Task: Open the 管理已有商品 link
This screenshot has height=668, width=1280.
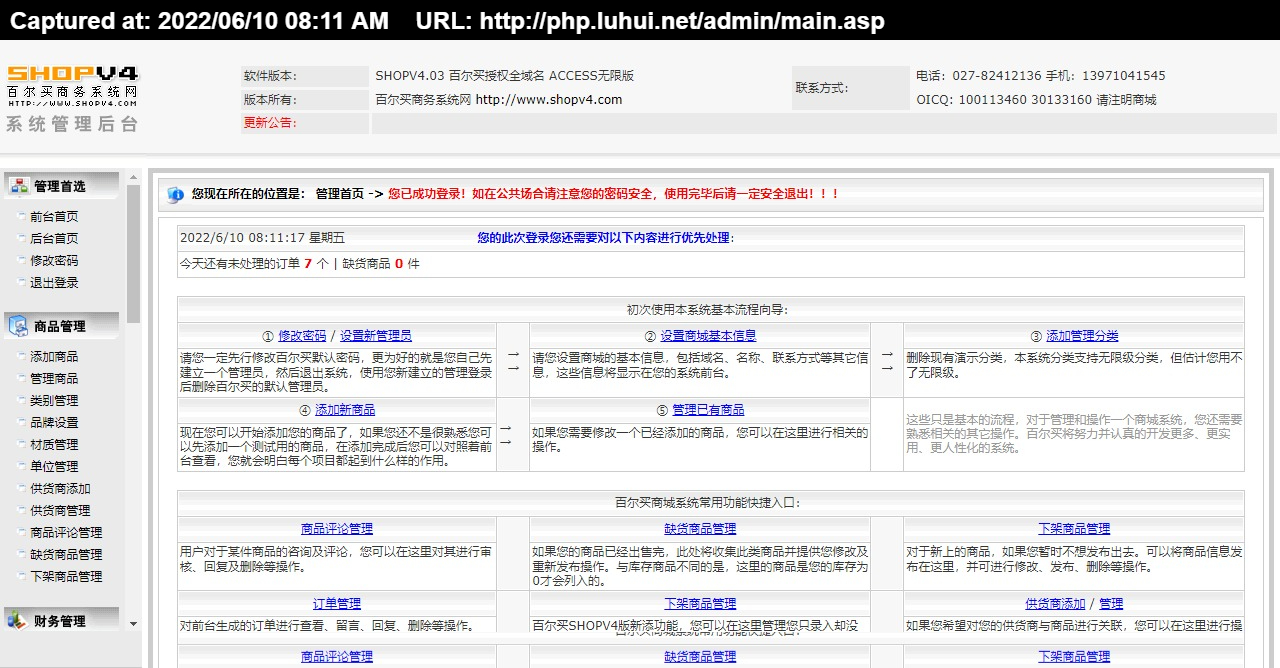Action: (x=708, y=409)
